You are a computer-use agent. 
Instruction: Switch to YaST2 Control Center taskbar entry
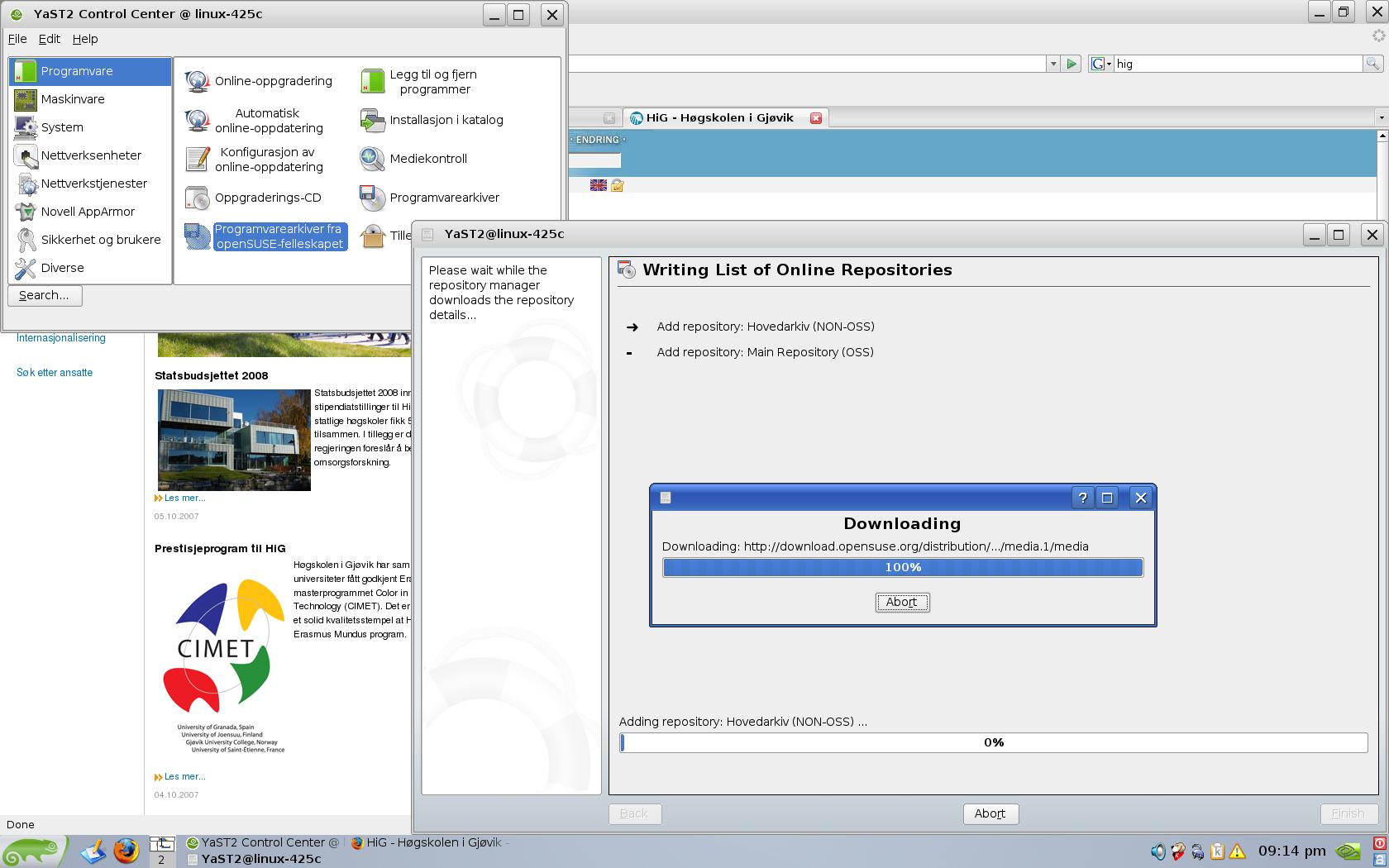[263, 842]
